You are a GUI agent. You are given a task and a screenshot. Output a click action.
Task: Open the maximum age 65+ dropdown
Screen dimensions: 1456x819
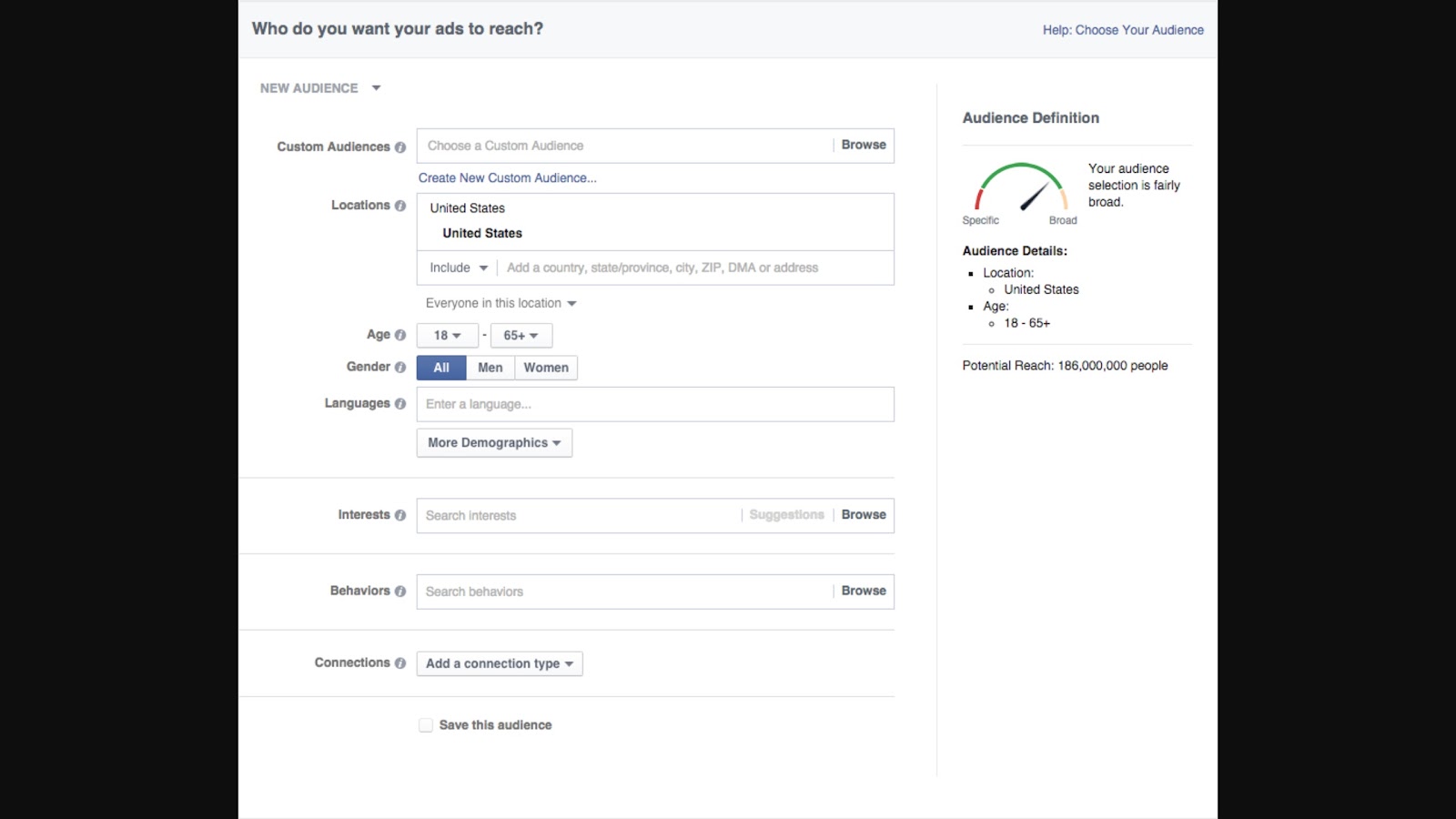(521, 336)
